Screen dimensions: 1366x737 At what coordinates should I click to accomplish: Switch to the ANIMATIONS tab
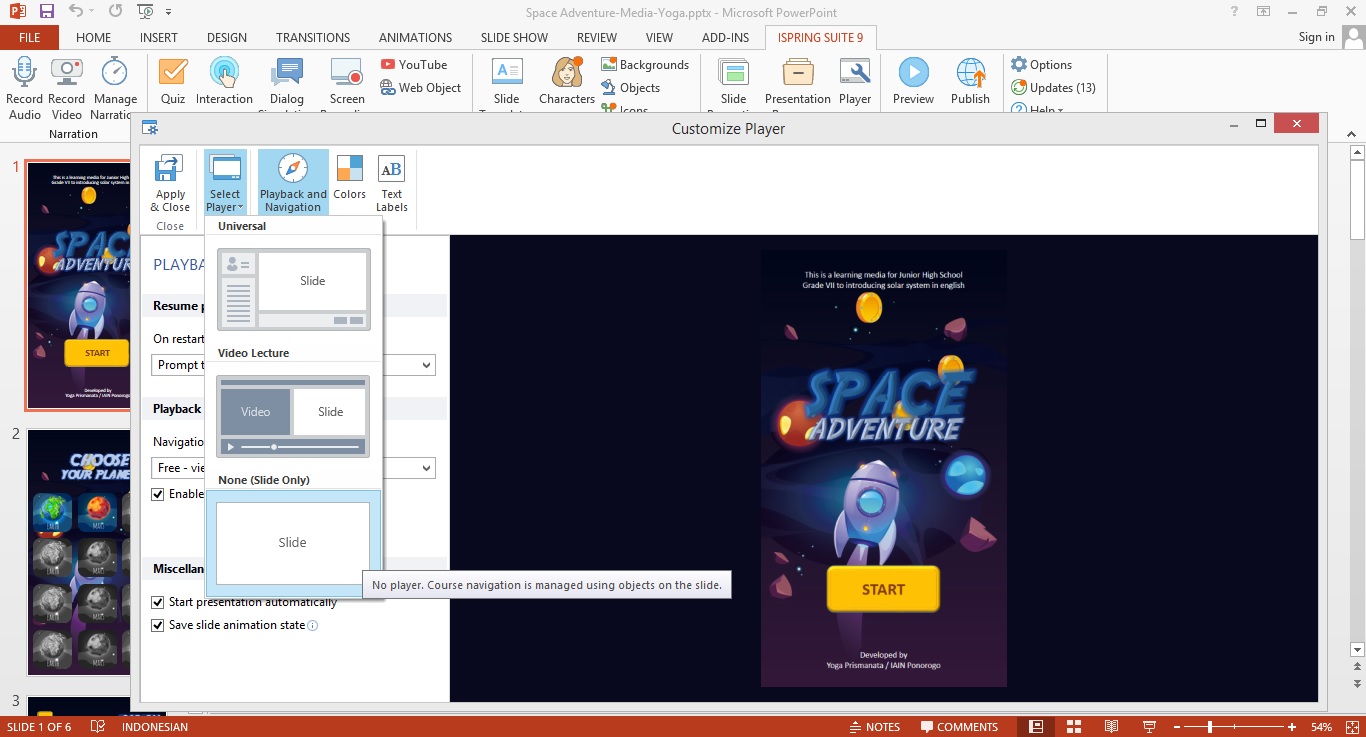click(x=416, y=37)
